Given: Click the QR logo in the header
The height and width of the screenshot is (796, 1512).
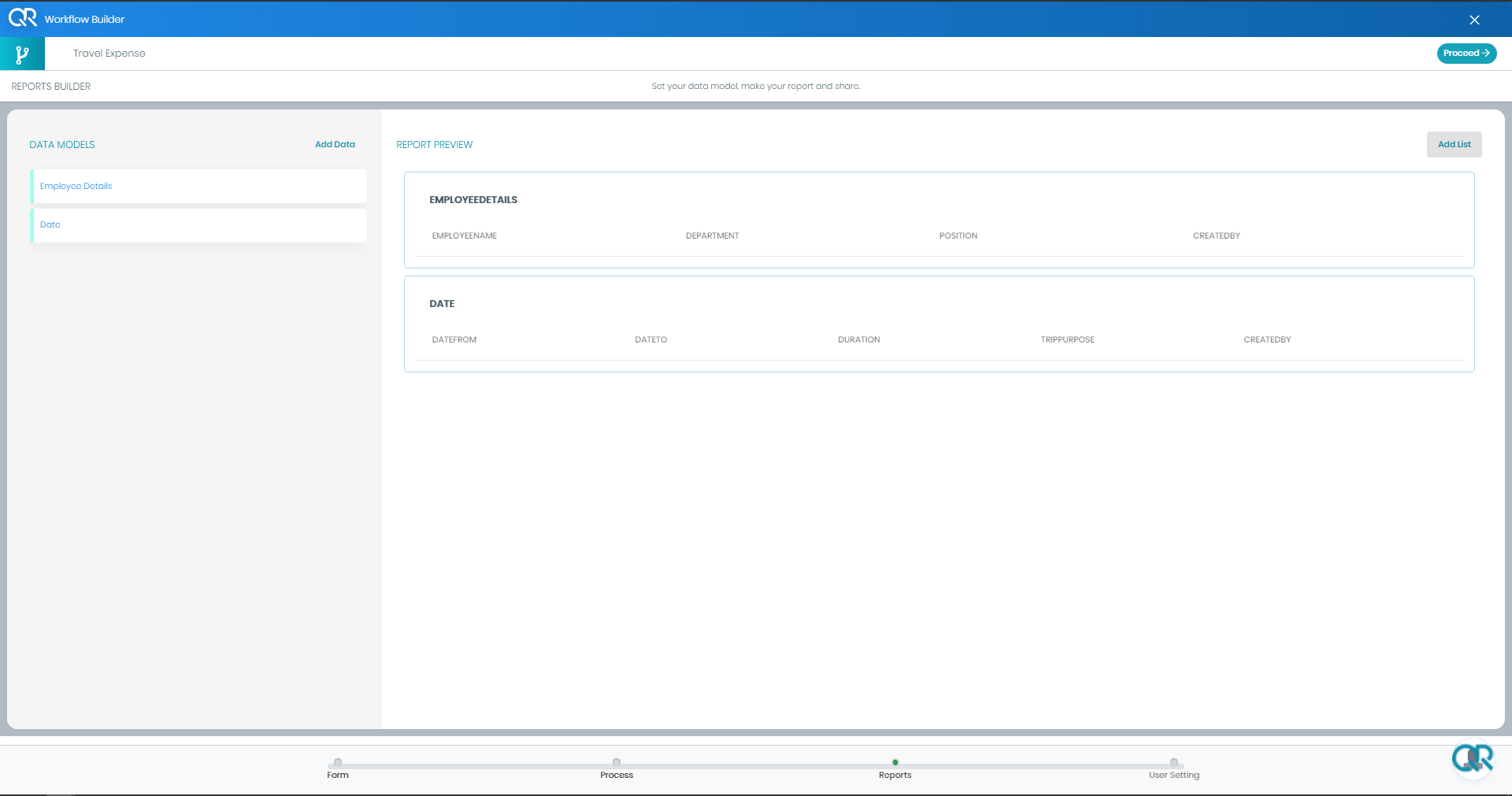Looking at the screenshot, I should [23, 18].
